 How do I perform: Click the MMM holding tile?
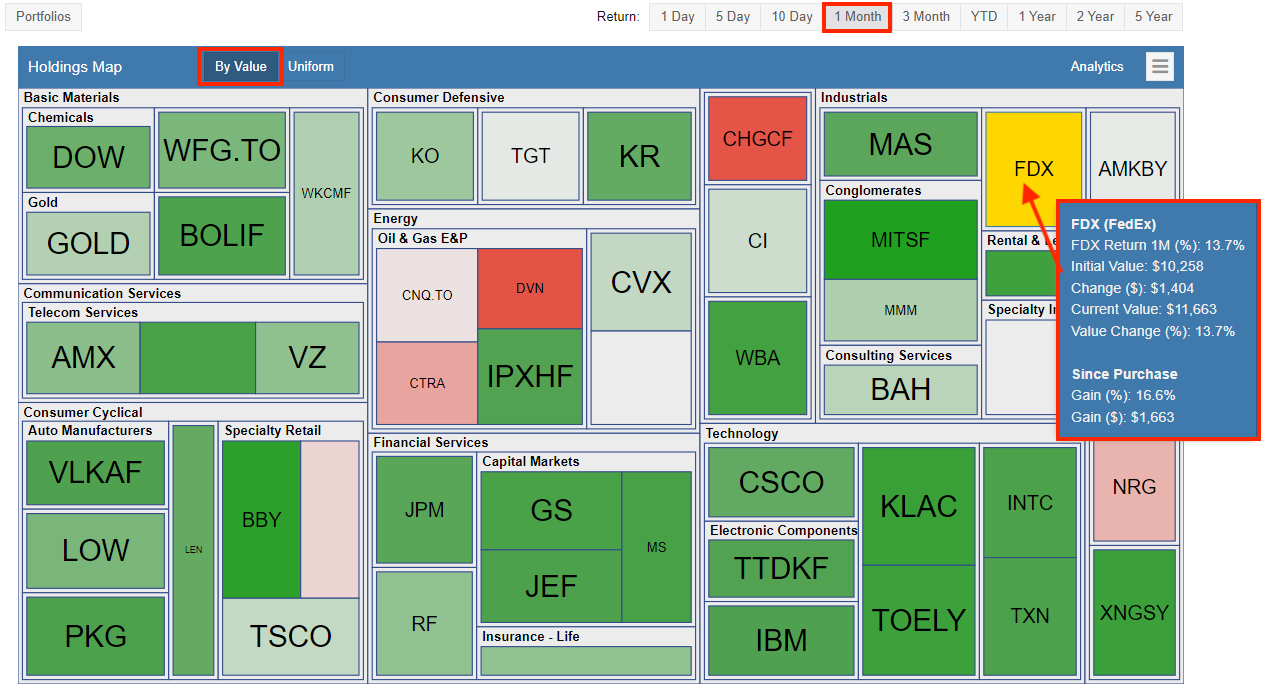tap(901, 311)
